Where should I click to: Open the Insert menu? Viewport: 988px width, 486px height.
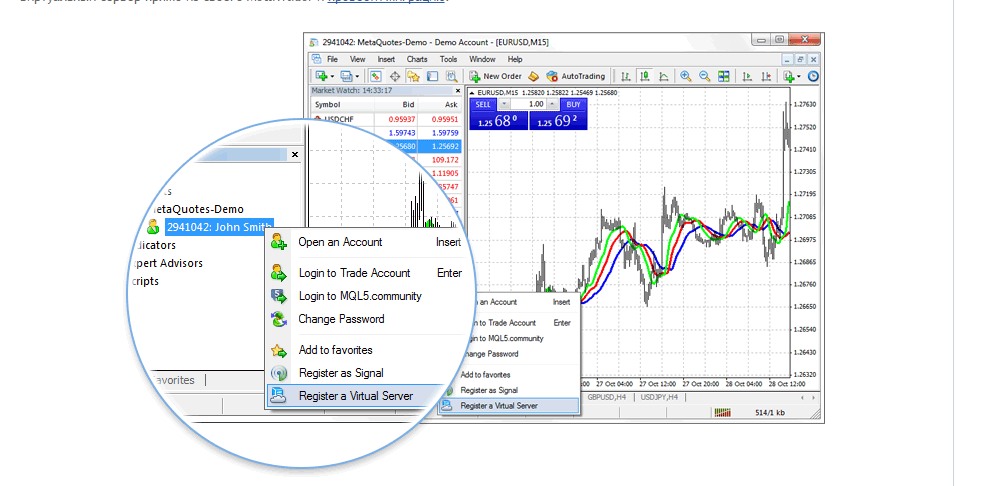point(386,59)
